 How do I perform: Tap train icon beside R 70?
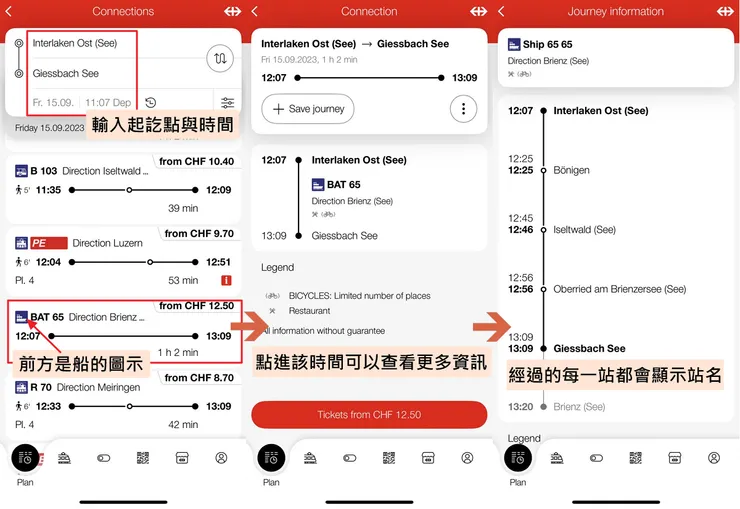pyautogui.click(x=21, y=388)
